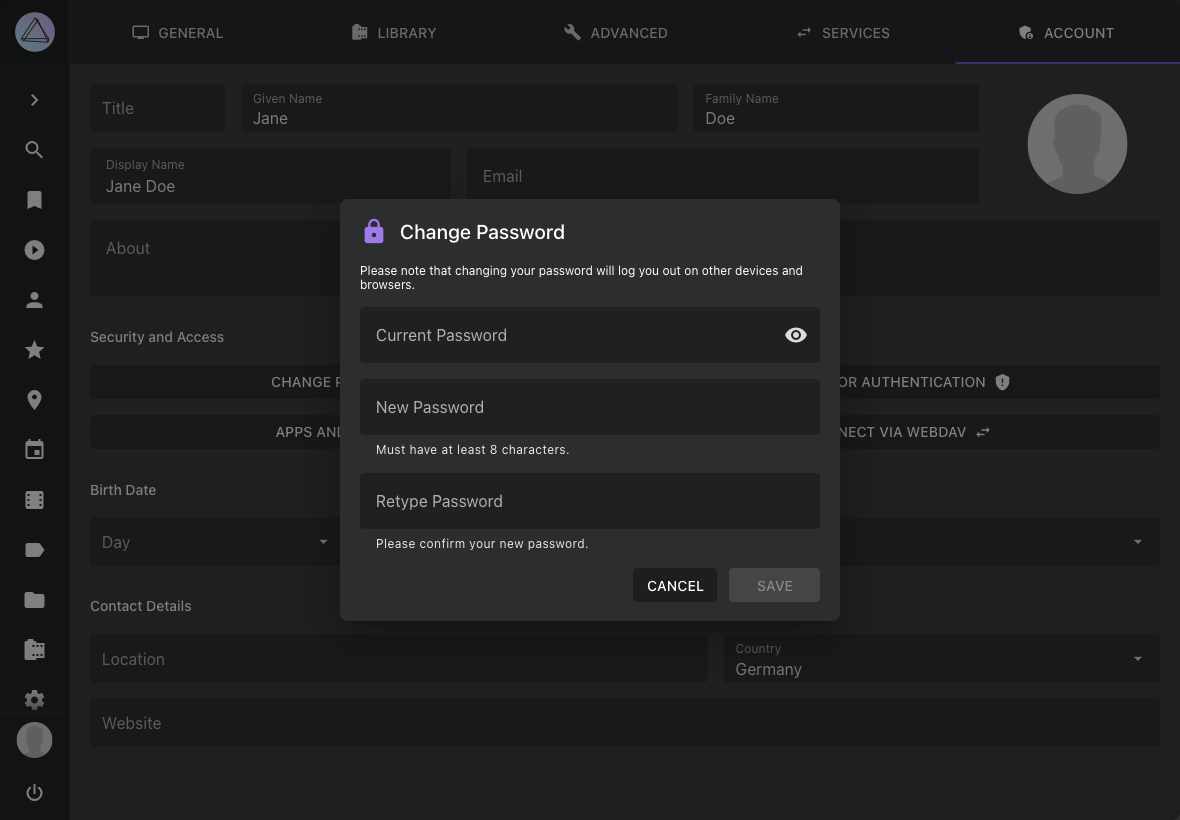Open favorites via the star icon
Screen dimensions: 1180x820
click(x=34, y=350)
